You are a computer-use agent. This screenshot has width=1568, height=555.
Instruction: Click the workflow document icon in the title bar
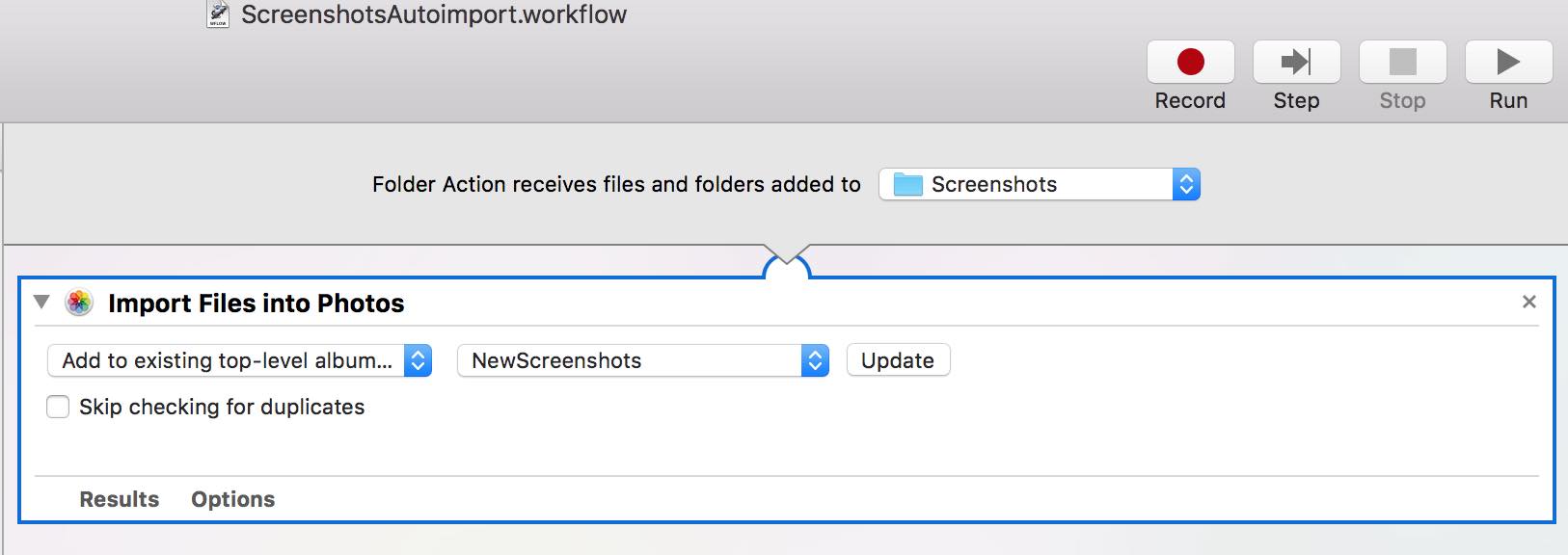pos(219,14)
